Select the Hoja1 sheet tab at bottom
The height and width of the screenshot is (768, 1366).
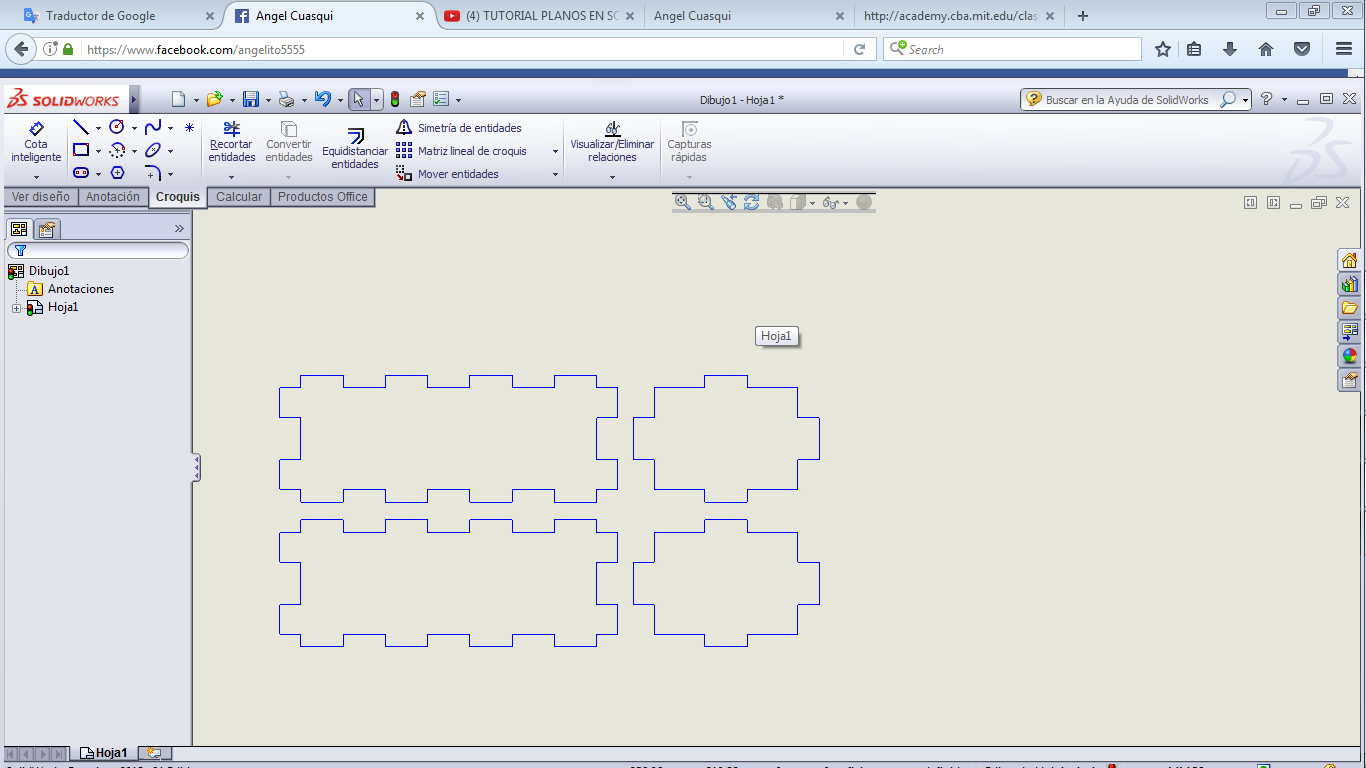click(104, 753)
